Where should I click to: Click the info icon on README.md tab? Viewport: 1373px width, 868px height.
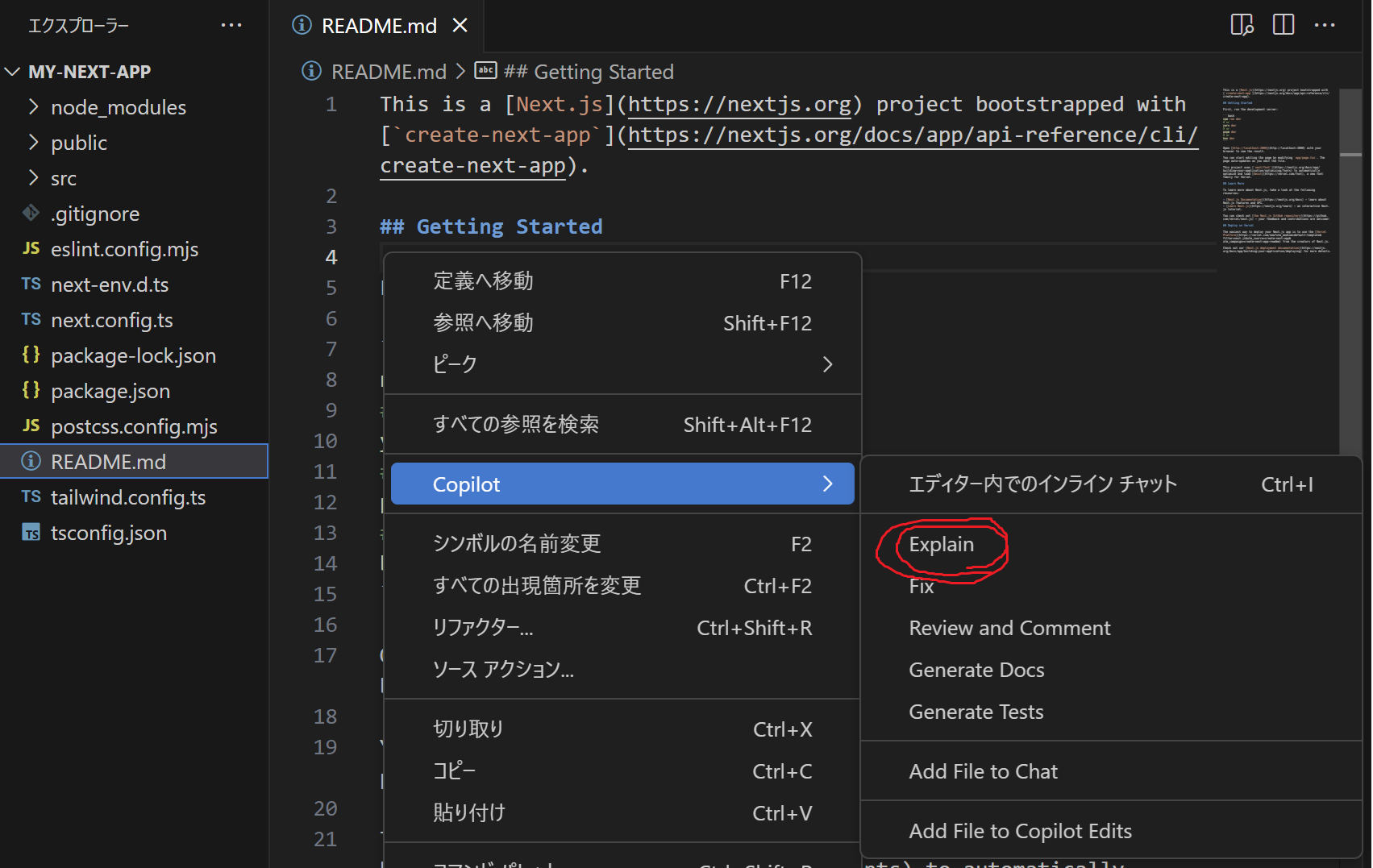(x=302, y=26)
